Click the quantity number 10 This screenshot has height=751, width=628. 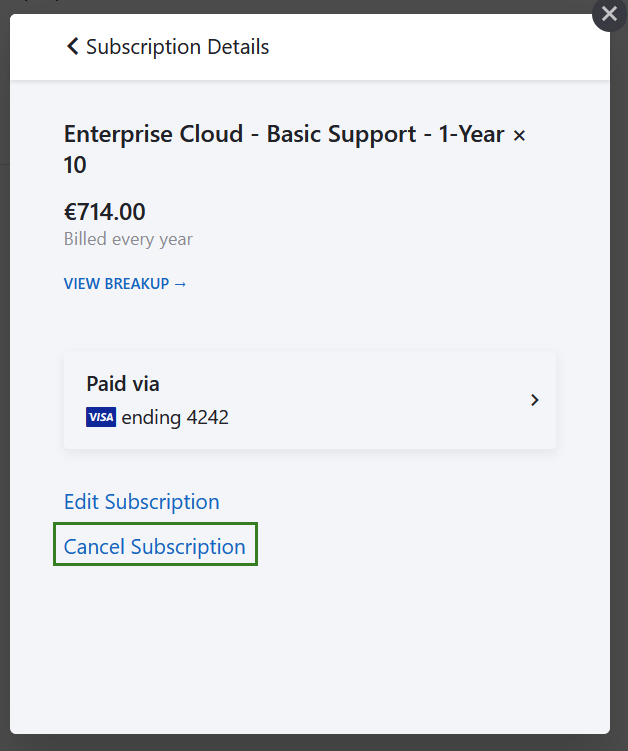pyautogui.click(x=76, y=165)
